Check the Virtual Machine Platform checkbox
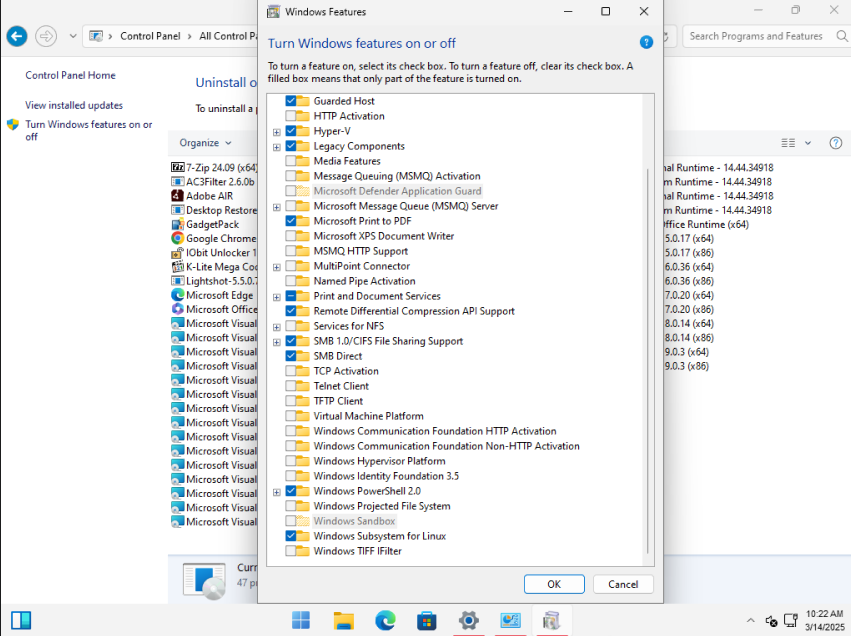This screenshot has height=636, width=851. [x=291, y=416]
